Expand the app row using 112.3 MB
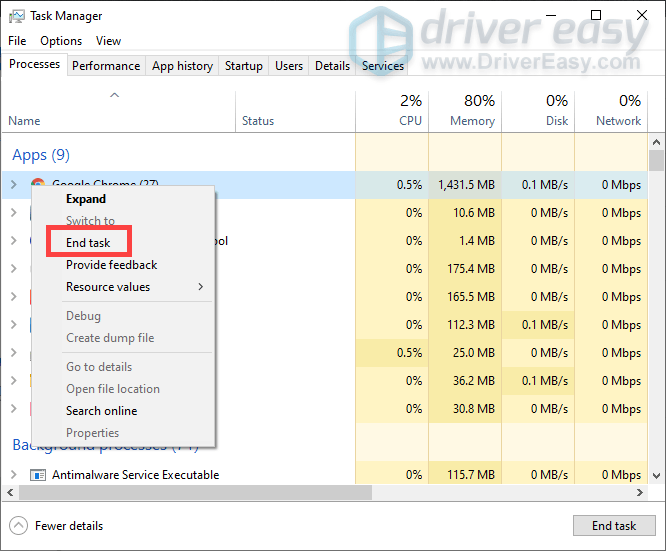Screen dimensions: 666x551 [x=14, y=325]
